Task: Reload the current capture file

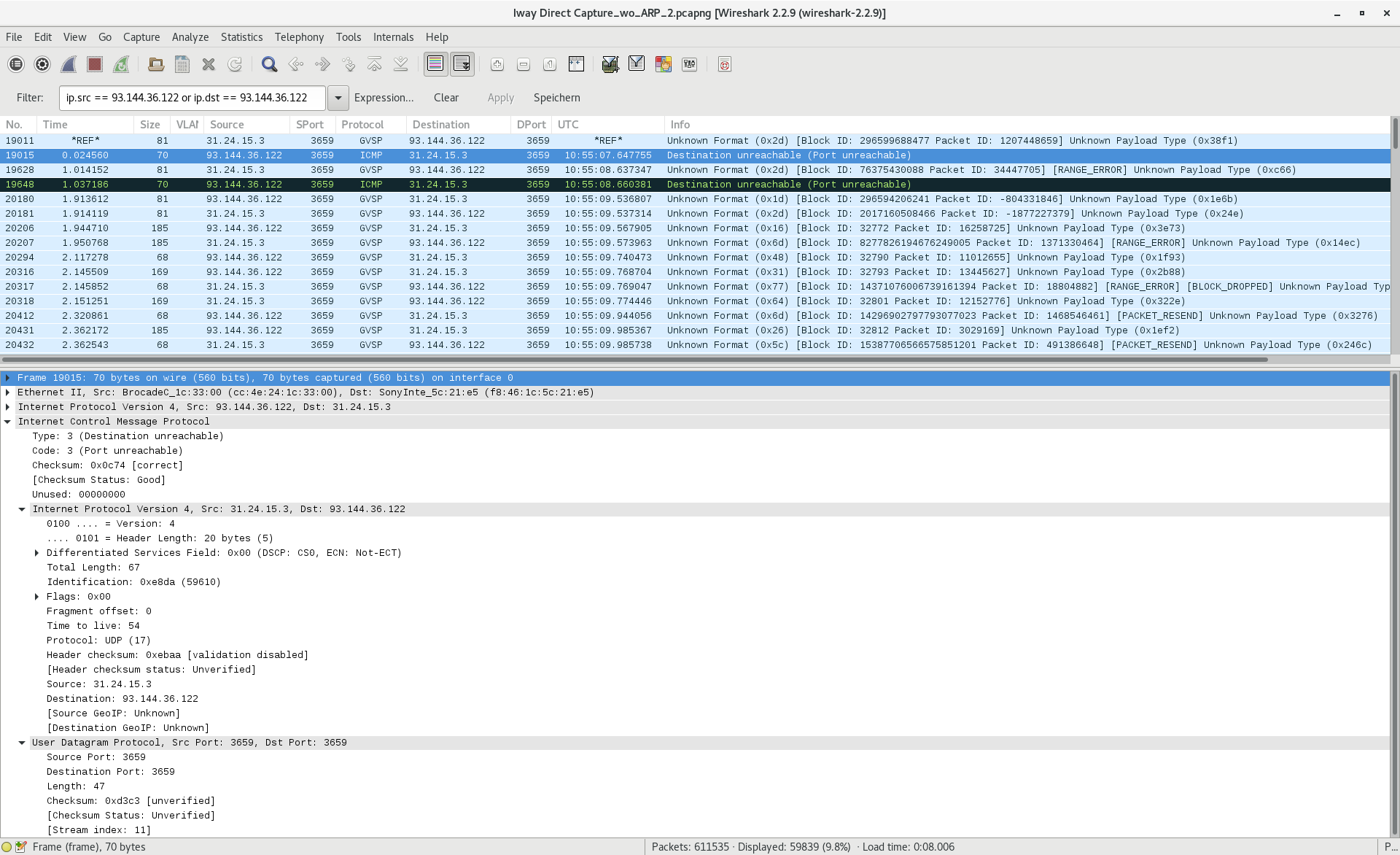Action: [x=235, y=64]
